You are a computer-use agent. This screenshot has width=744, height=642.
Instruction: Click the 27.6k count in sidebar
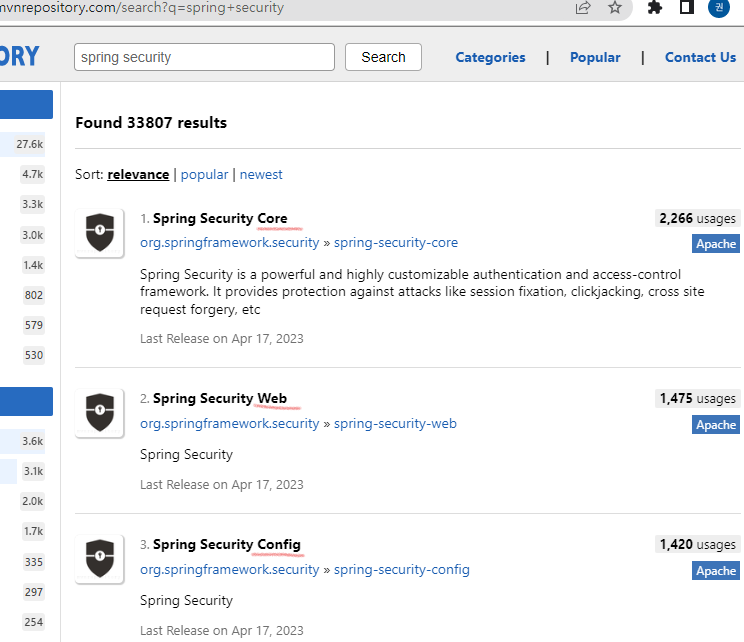point(29,144)
